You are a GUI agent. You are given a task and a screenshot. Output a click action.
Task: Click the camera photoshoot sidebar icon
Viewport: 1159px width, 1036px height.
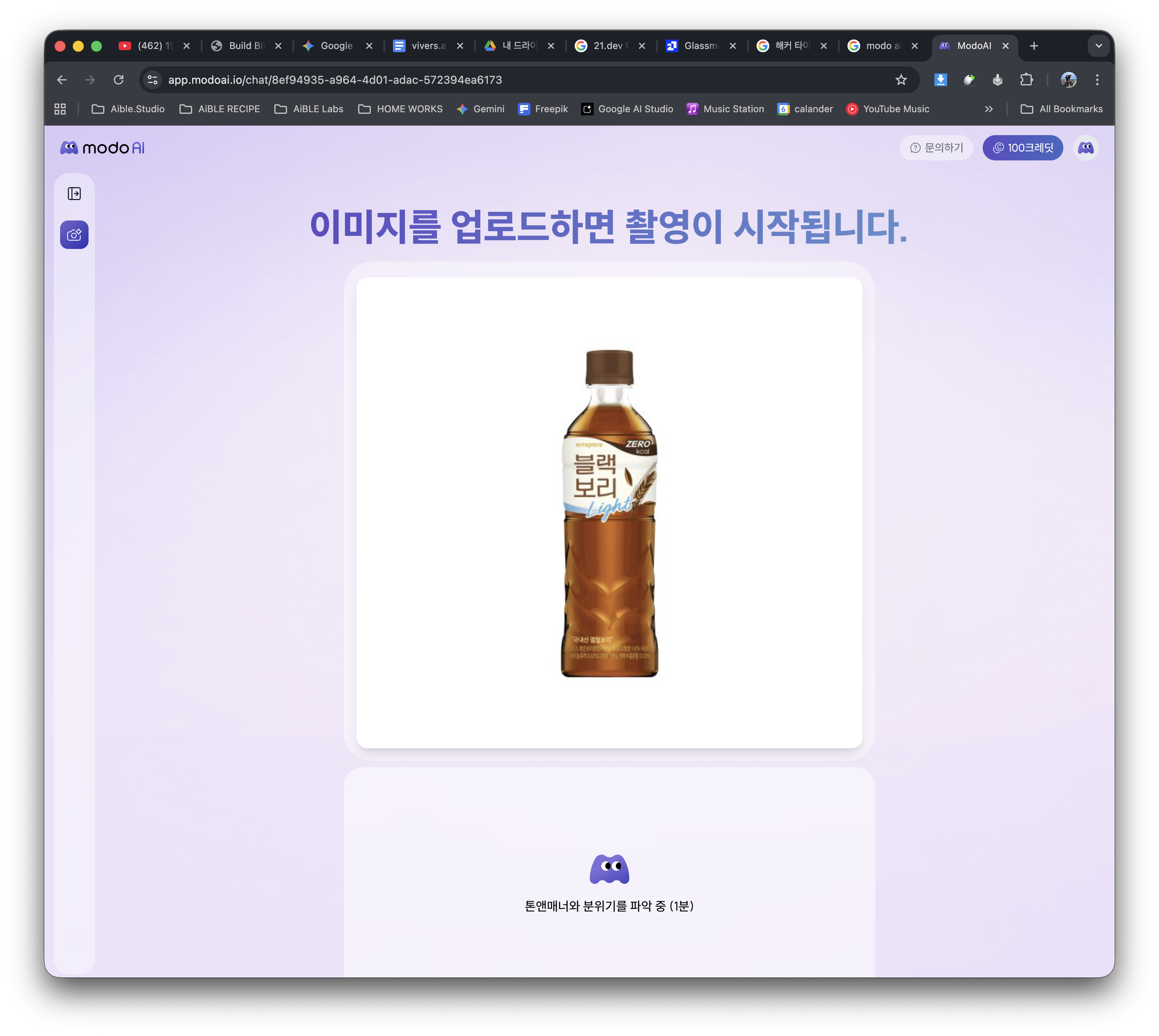coord(74,235)
